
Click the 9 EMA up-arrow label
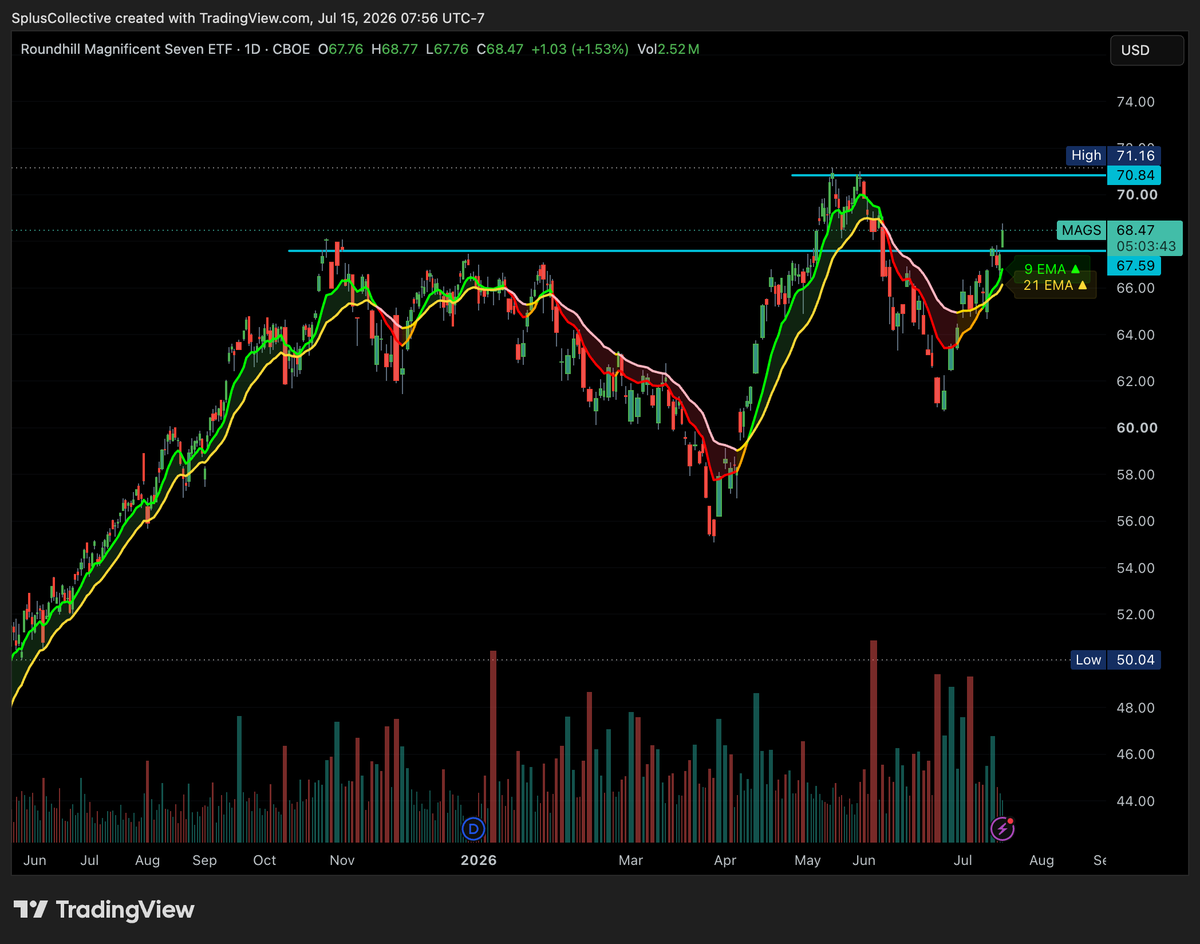(1053, 269)
